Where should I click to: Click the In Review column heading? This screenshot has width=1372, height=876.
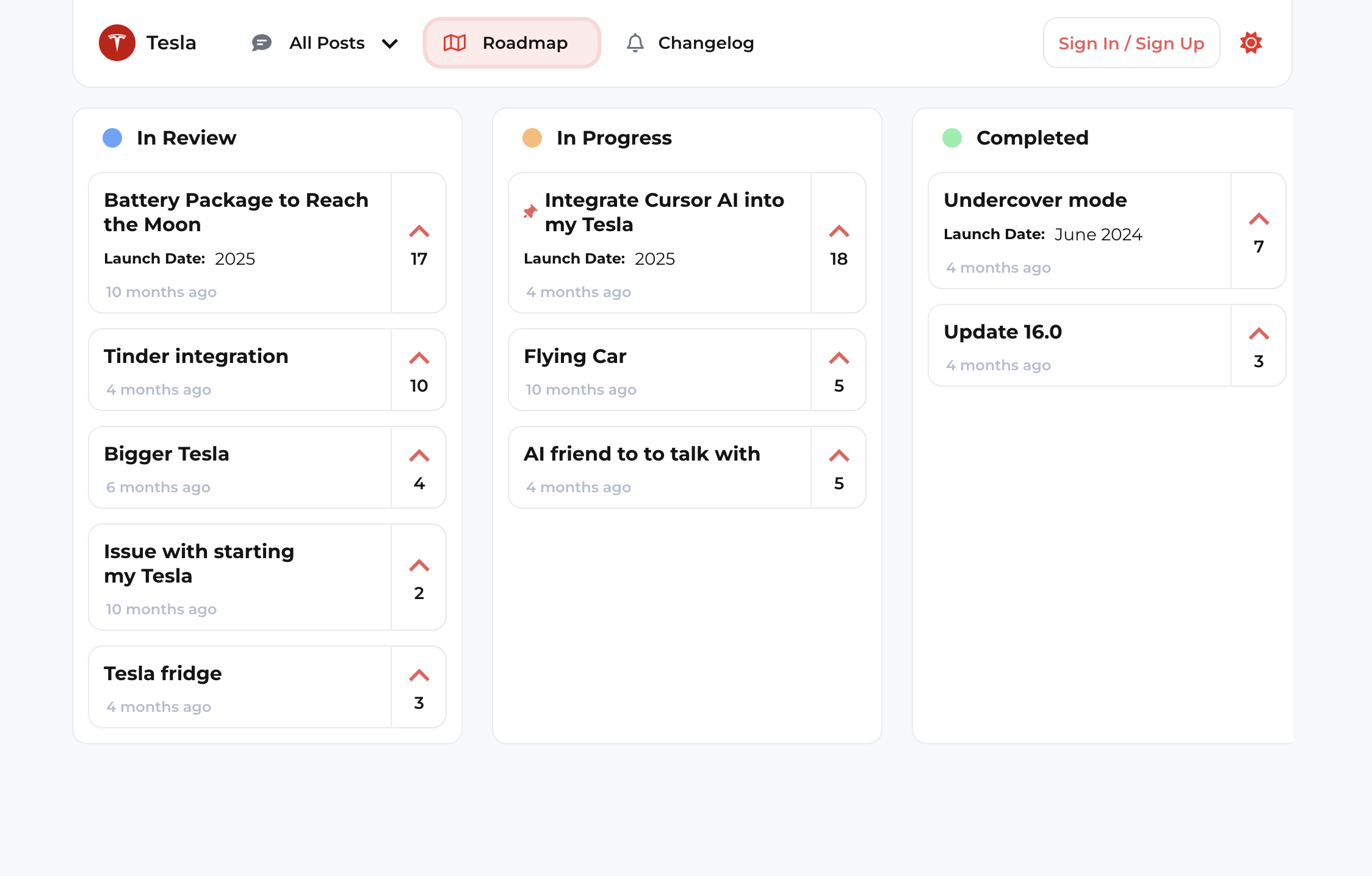click(187, 138)
